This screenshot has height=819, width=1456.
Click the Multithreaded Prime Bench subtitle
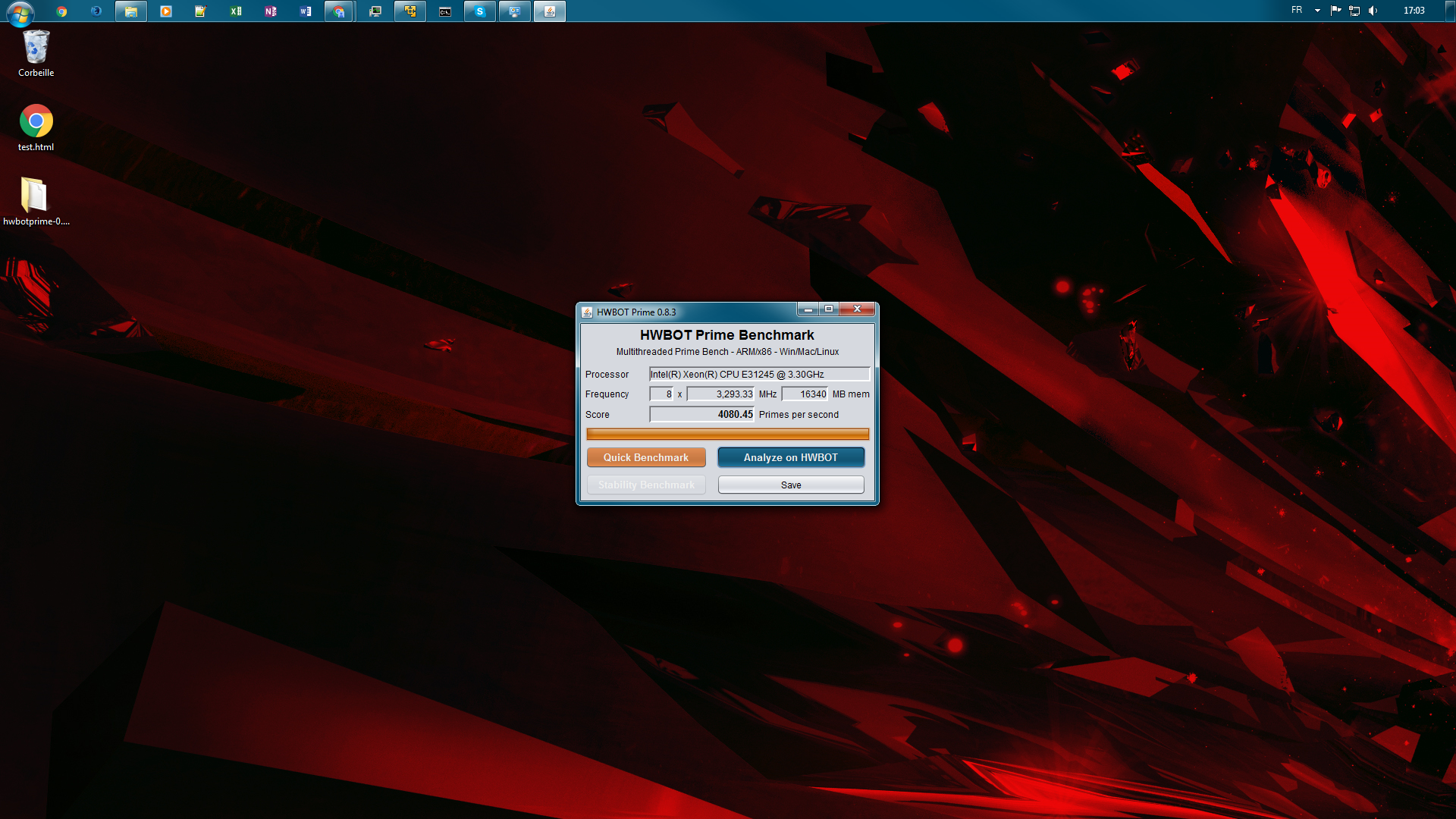point(727,352)
